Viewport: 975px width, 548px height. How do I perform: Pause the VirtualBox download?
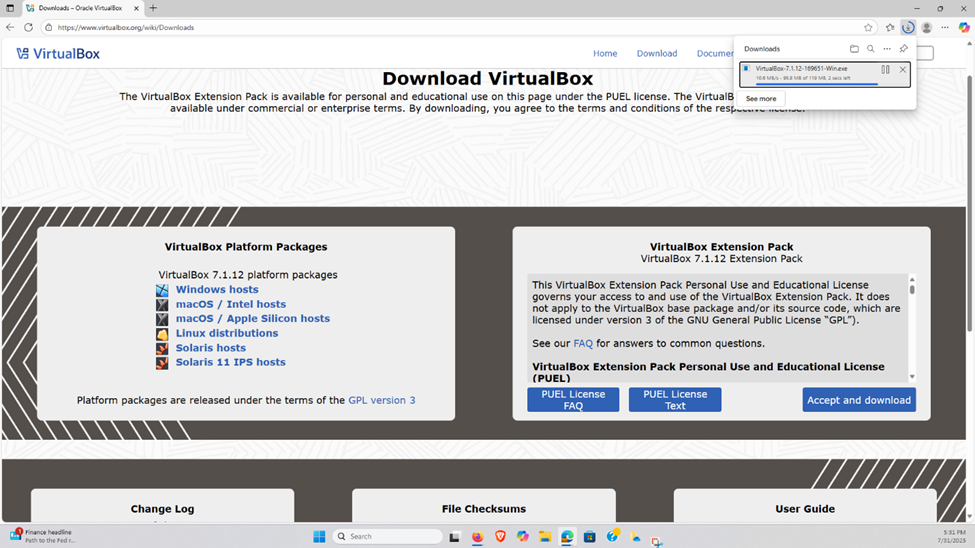click(885, 70)
